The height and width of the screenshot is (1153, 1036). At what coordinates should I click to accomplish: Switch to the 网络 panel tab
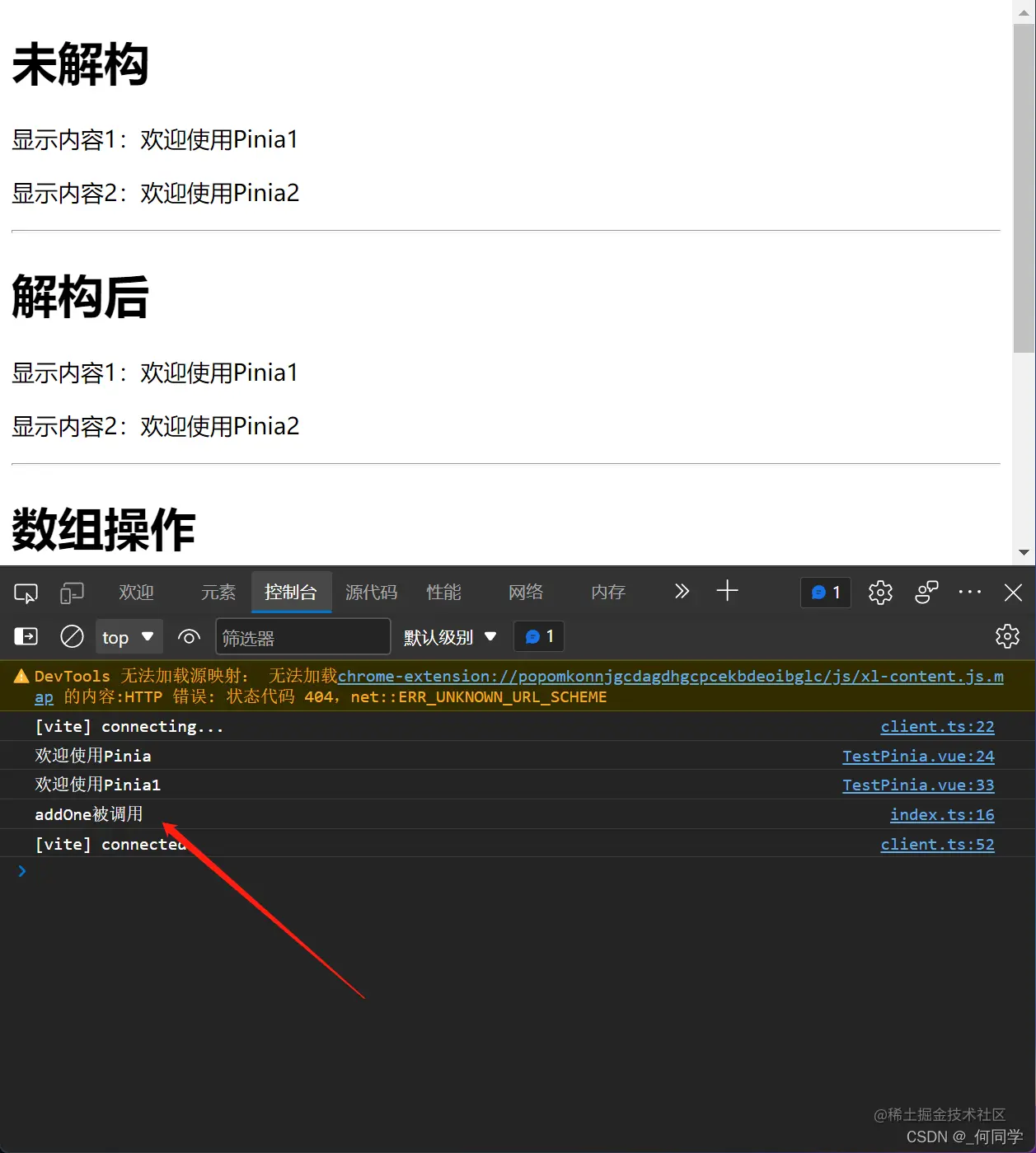526,592
